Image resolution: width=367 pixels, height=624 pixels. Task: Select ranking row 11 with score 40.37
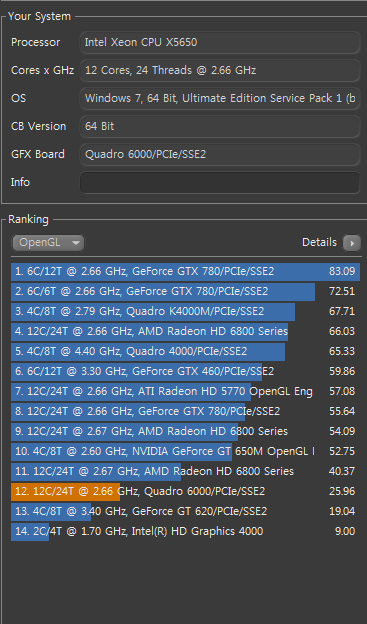185,471
